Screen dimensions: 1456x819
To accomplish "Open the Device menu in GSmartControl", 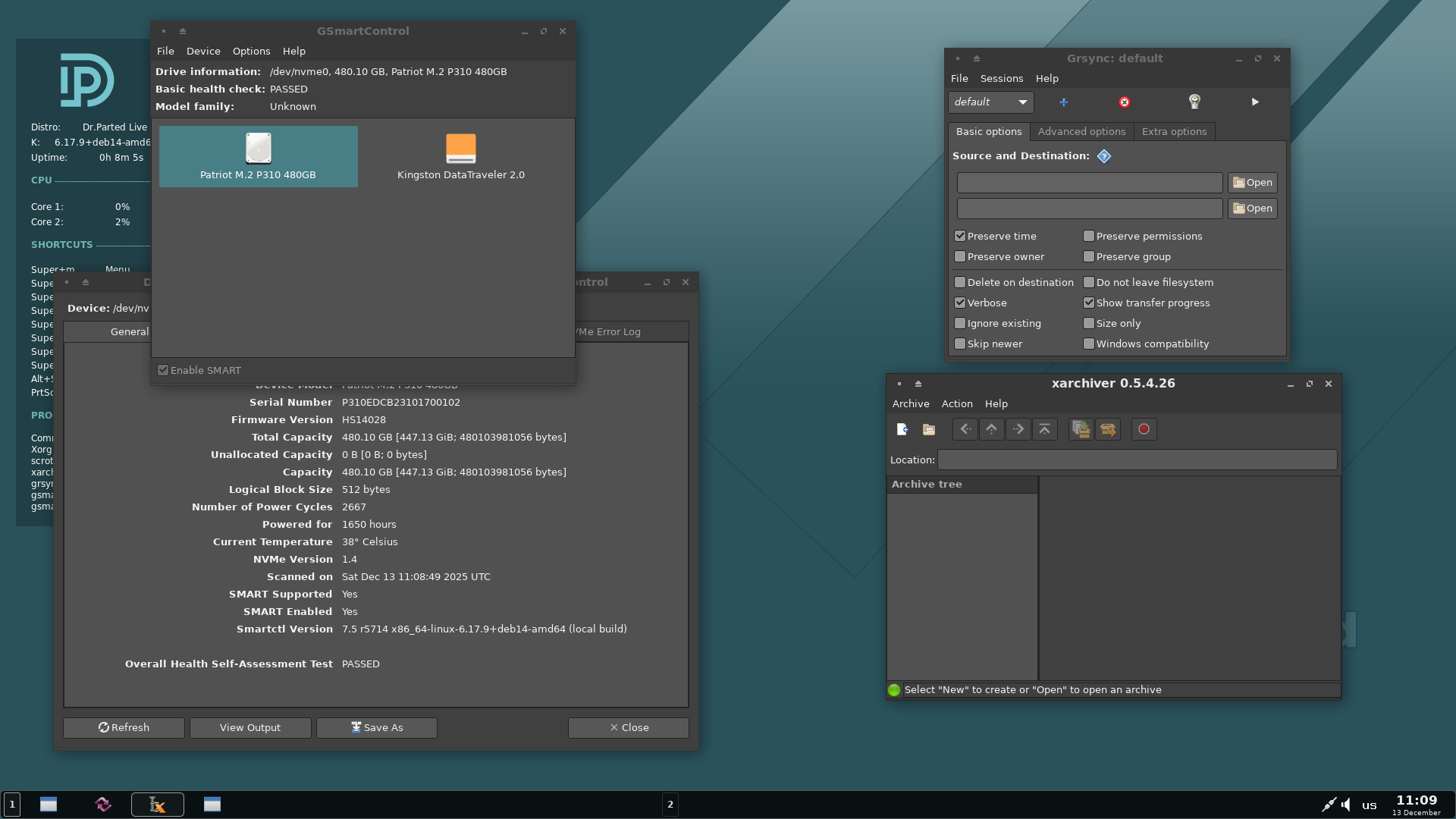I will tap(203, 51).
